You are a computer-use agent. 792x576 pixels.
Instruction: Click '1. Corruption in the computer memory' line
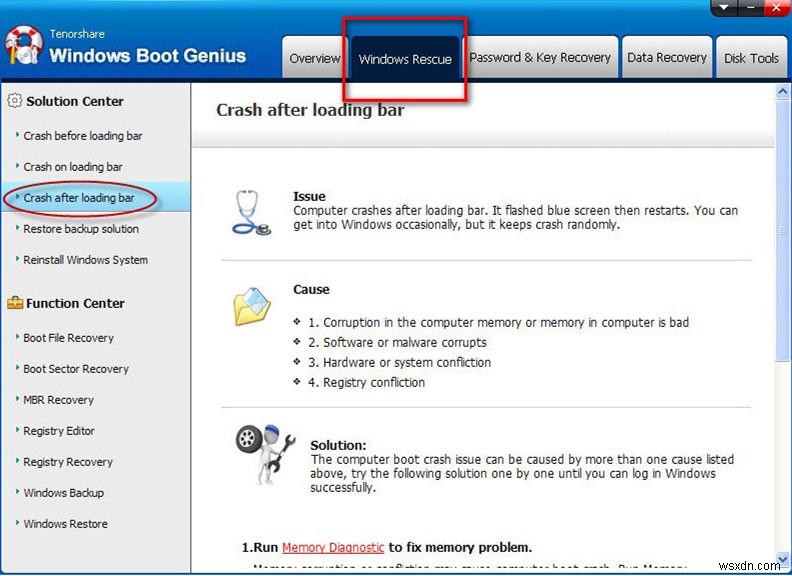[x=498, y=322]
